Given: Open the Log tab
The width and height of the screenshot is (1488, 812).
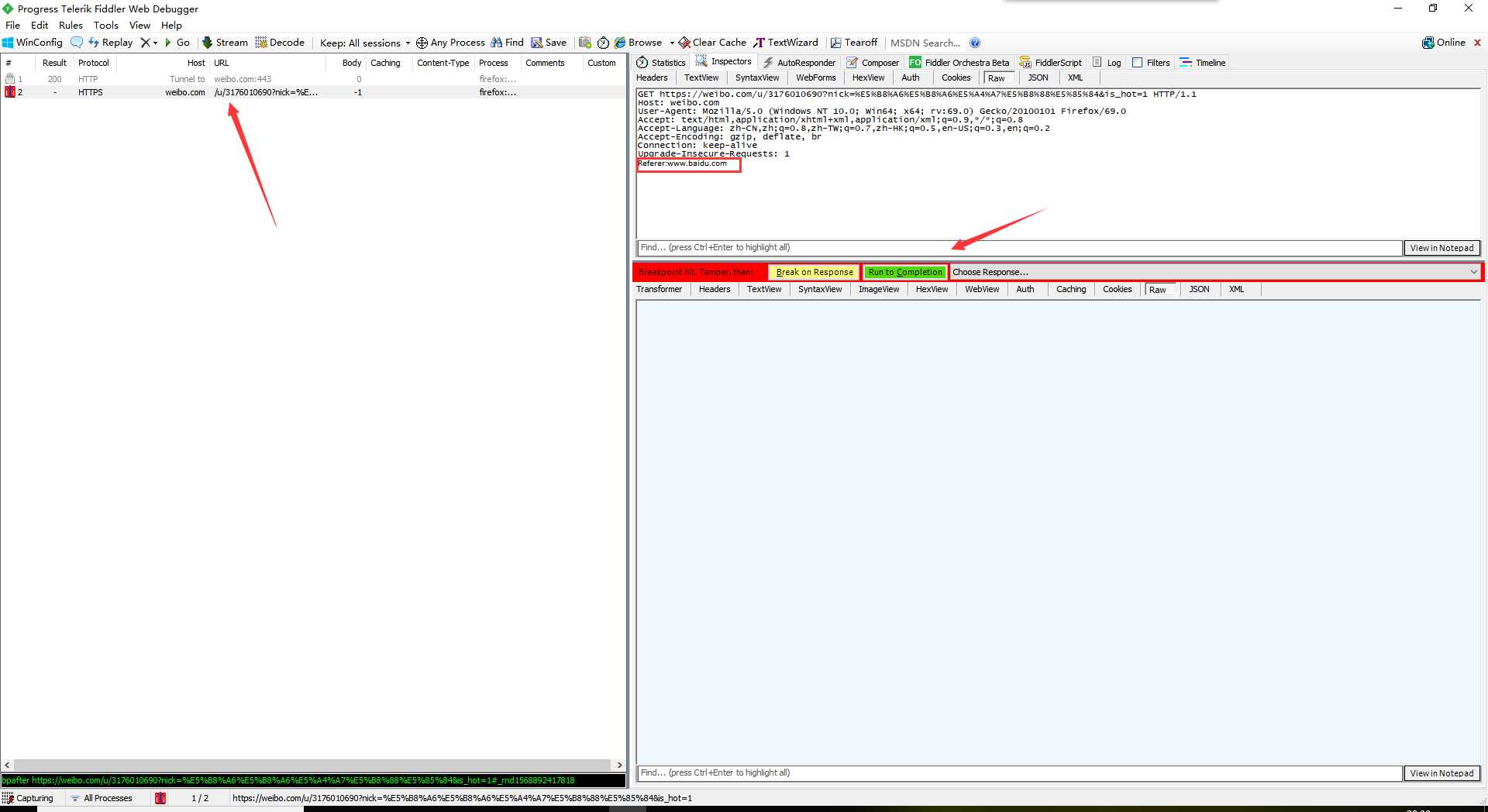Looking at the screenshot, I should point(1107,63).
